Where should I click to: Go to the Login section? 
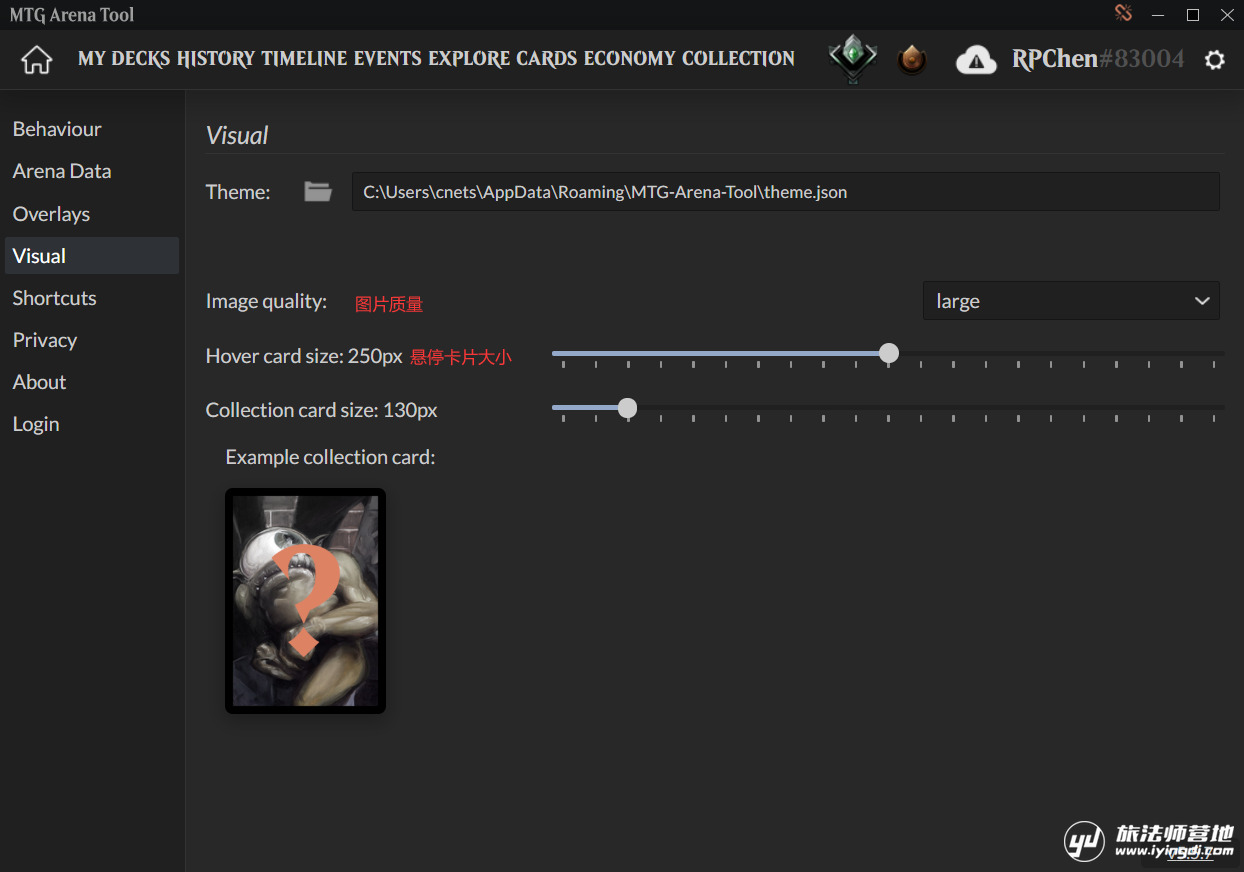(92, 424)
